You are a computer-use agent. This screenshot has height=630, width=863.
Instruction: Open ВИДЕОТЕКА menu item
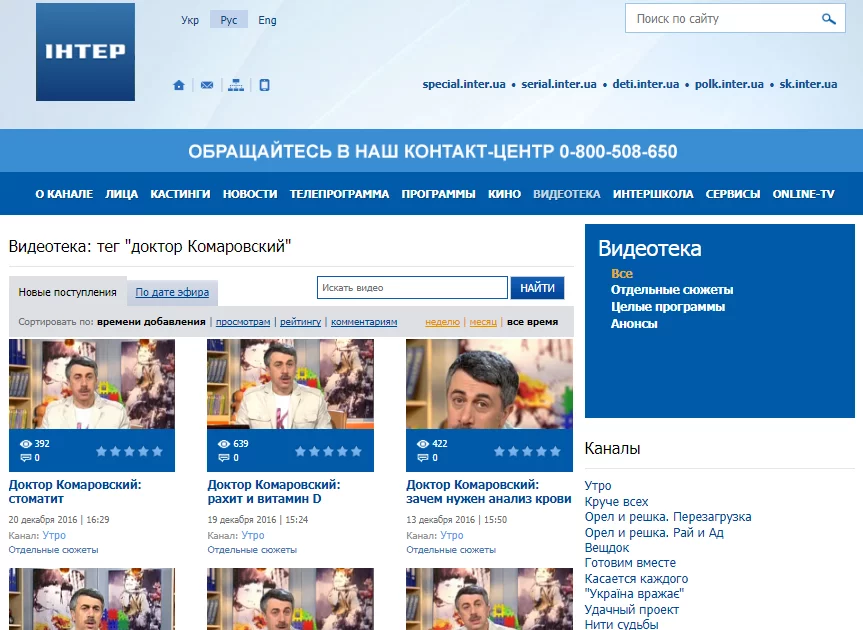[x=567, y=194]
